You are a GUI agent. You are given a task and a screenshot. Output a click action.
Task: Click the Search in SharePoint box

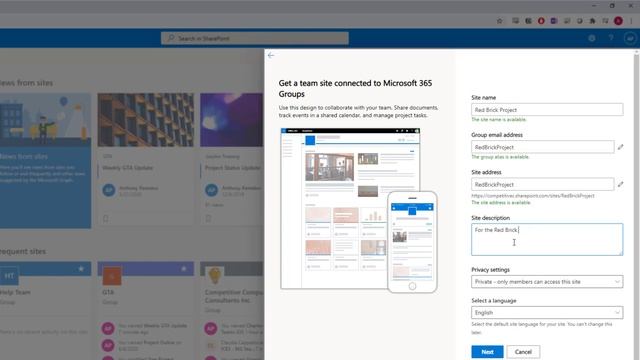(255, 38)
